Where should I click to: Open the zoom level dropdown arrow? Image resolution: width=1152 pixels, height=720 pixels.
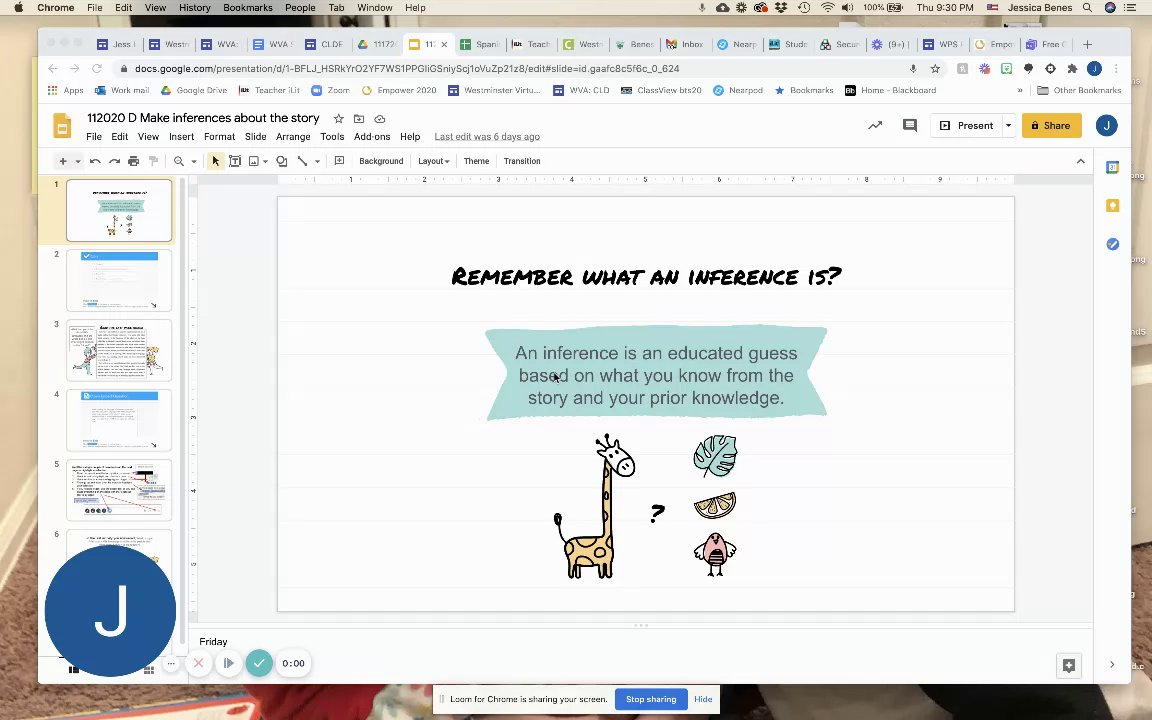193,161
